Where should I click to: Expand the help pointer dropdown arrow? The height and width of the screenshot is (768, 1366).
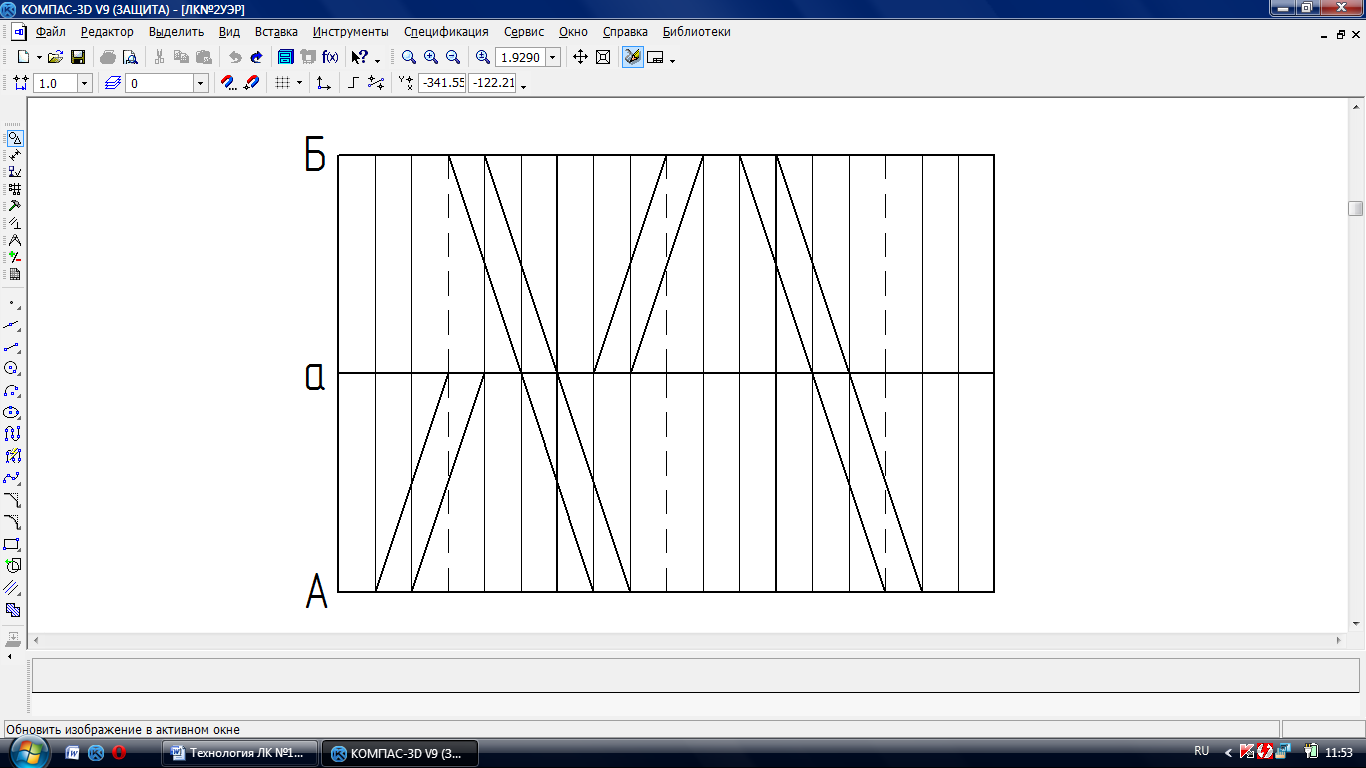click(x=377, y=59)
